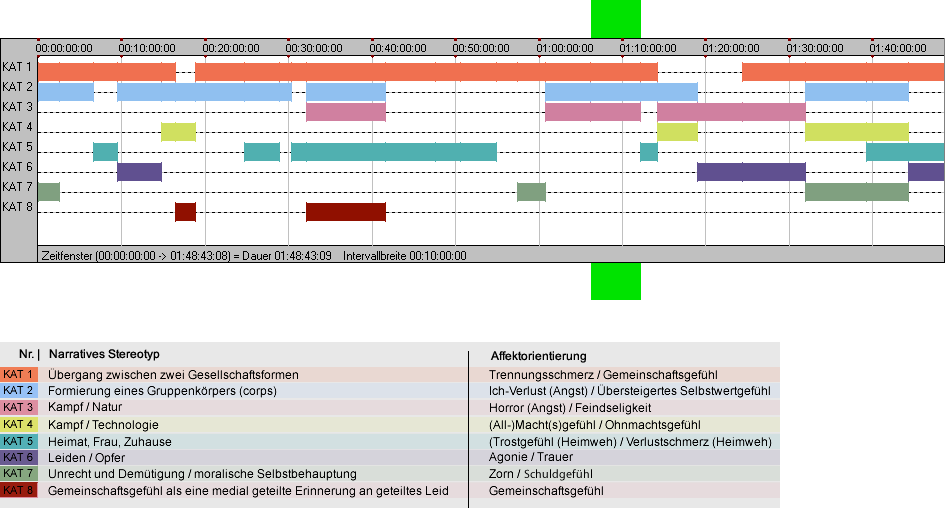Click longest teal KAT 5 bar
This screenshot has height=530, width=945.
[394, 152]
